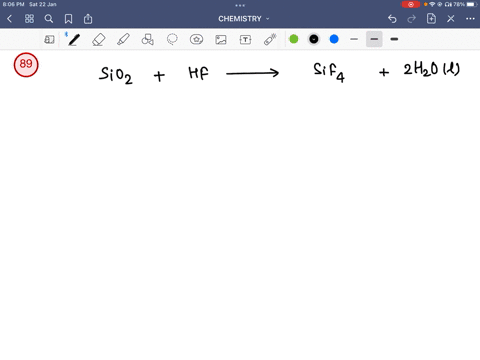Select the Highlighter tool
This screenshot has height=360, width=480.
pos(123,39)
